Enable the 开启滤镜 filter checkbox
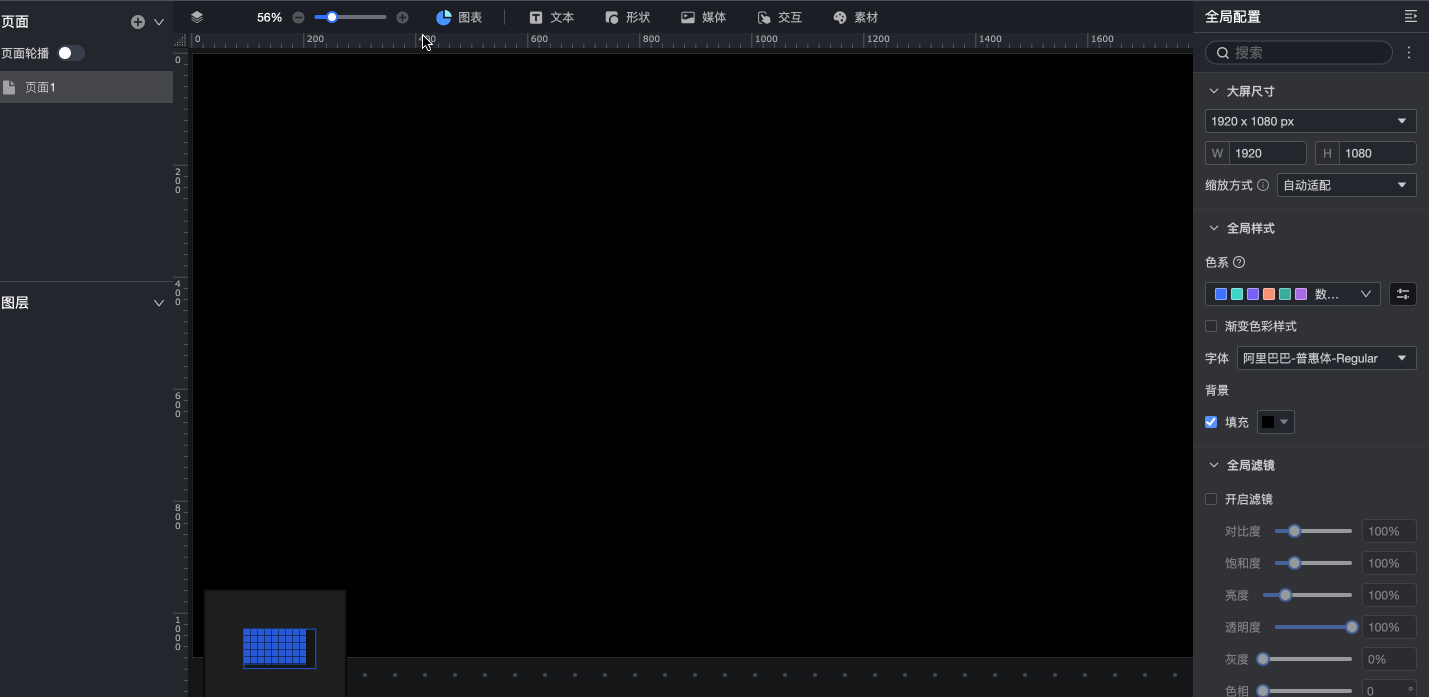The height and width of the screenshot is (697, 1429). click(1211, 499)
